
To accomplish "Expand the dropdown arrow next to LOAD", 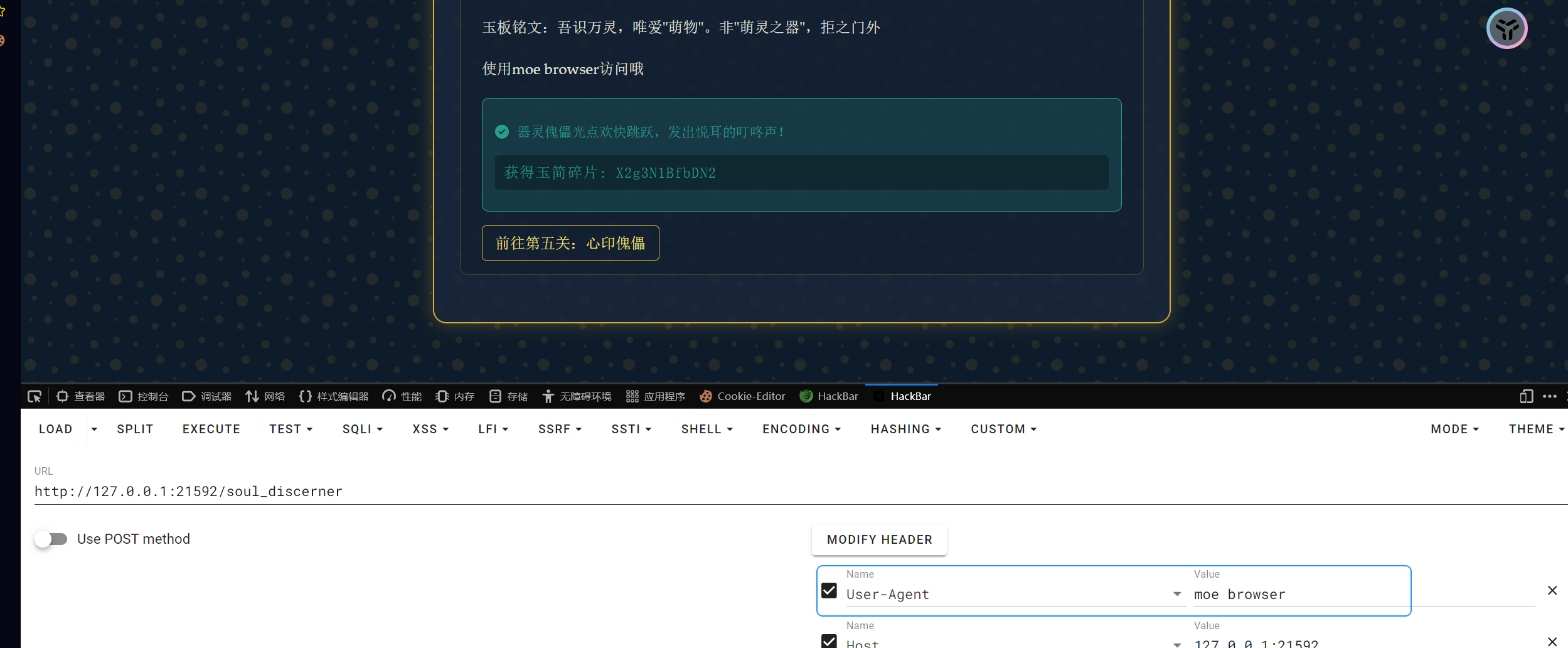I will click(x=94, y=429).
